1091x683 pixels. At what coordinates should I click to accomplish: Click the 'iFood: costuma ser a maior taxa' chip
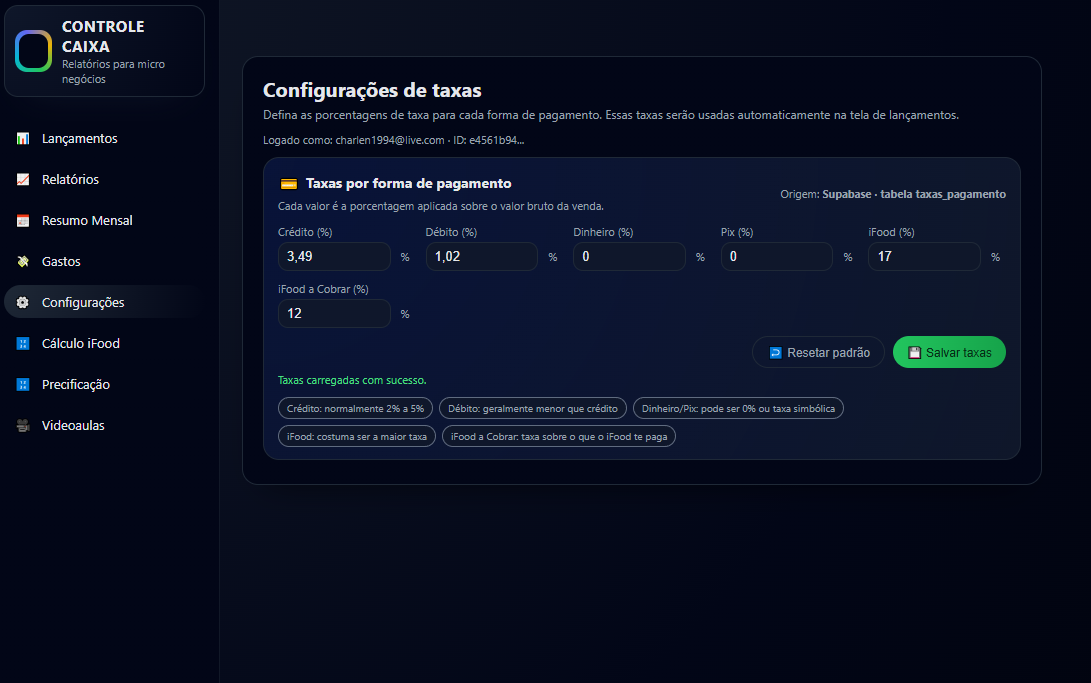click(x=356, y=435)
